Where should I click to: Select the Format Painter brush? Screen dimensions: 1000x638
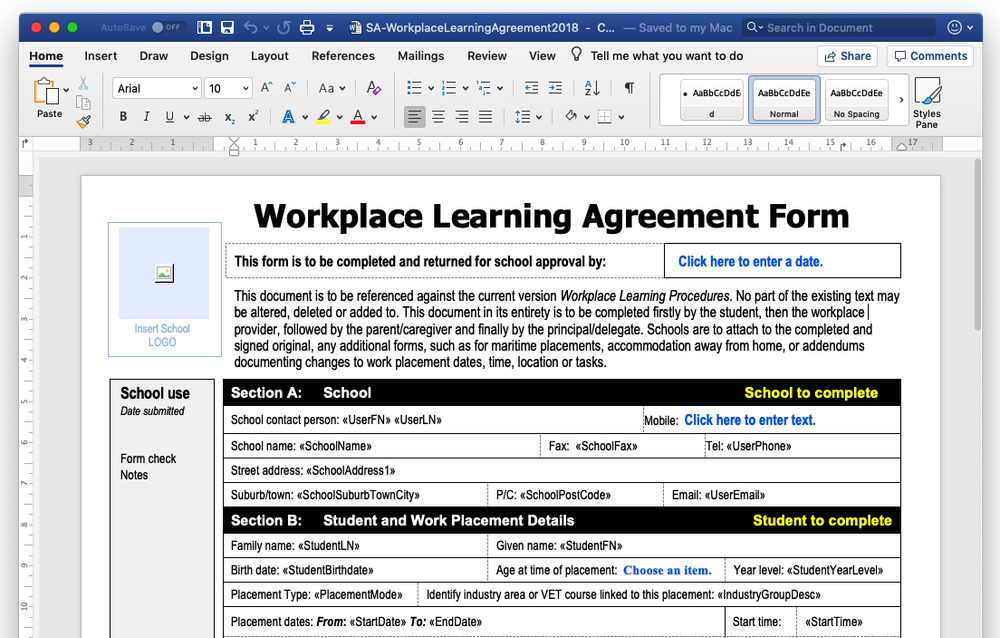[84, 121]
